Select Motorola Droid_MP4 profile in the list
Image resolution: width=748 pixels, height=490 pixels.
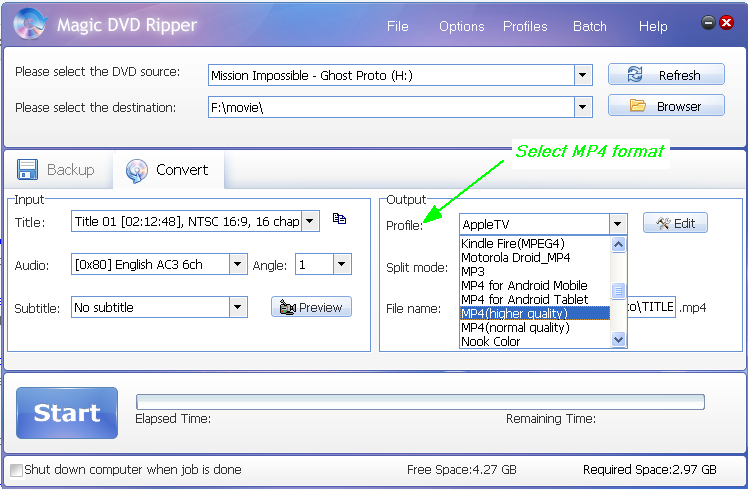[x=534, y=258]
